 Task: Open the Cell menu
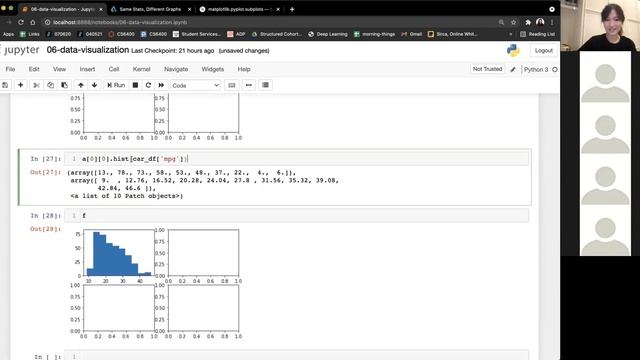pos(114,69)
